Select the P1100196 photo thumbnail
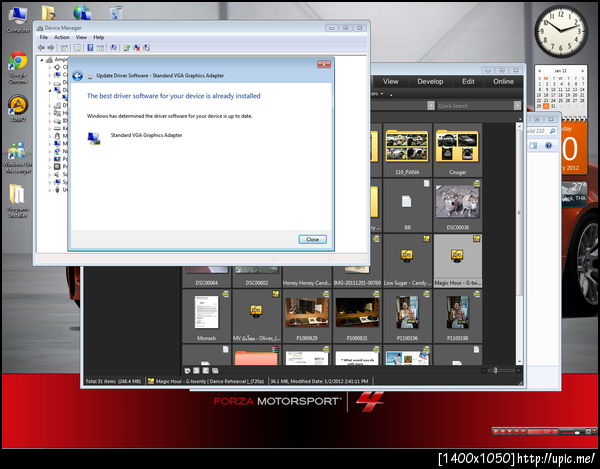600x469 pixels. point(407,316)
